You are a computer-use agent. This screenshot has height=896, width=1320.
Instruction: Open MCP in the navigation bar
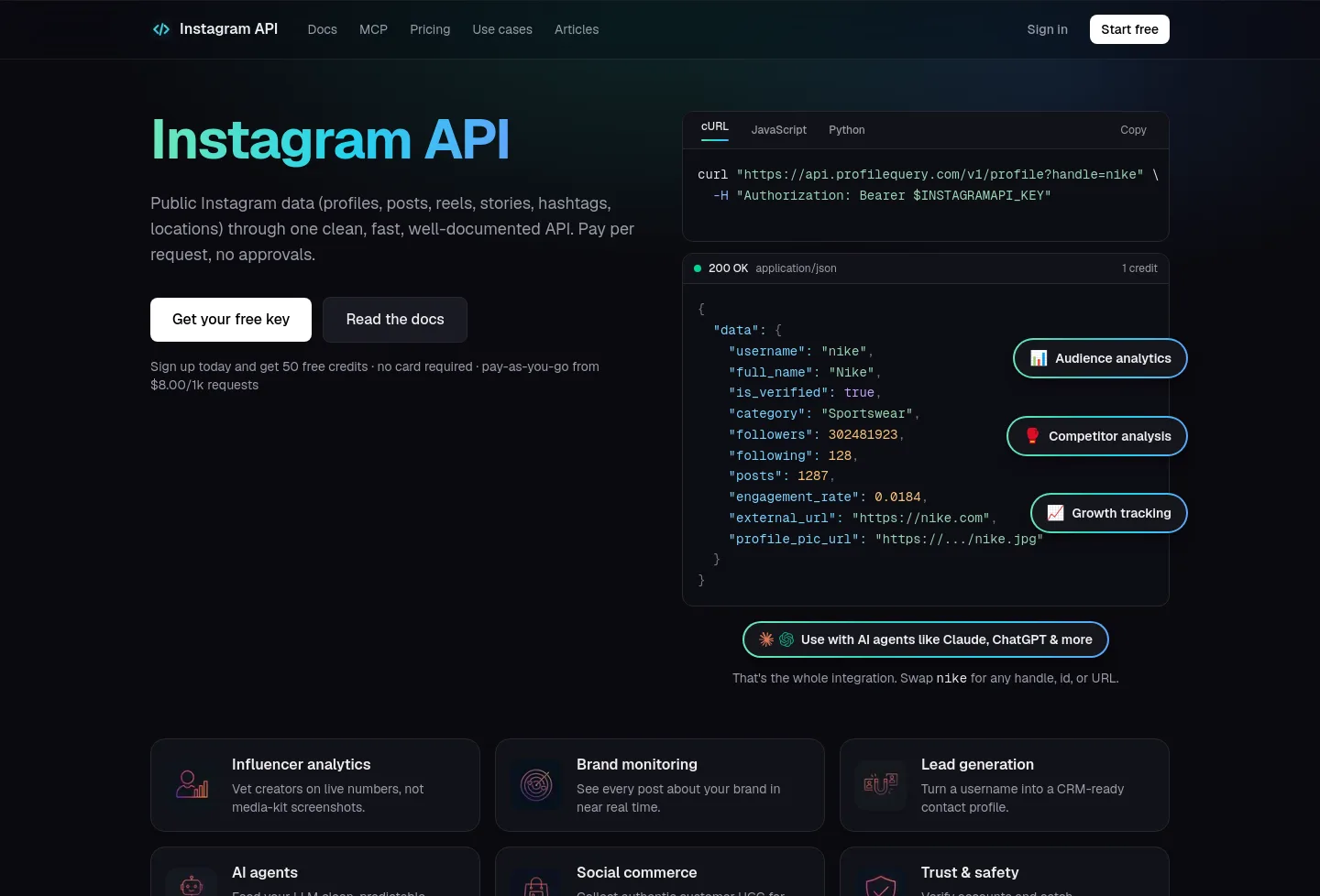click(373, 29)
